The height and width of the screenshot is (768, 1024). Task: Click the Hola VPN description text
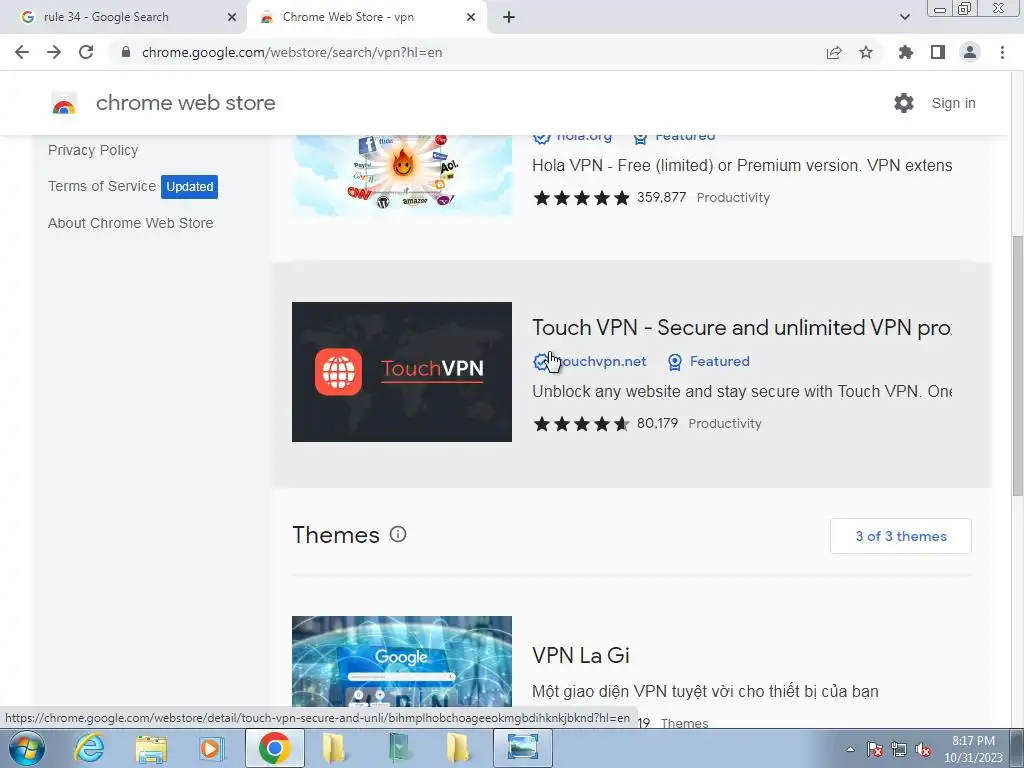click(742, 165)
